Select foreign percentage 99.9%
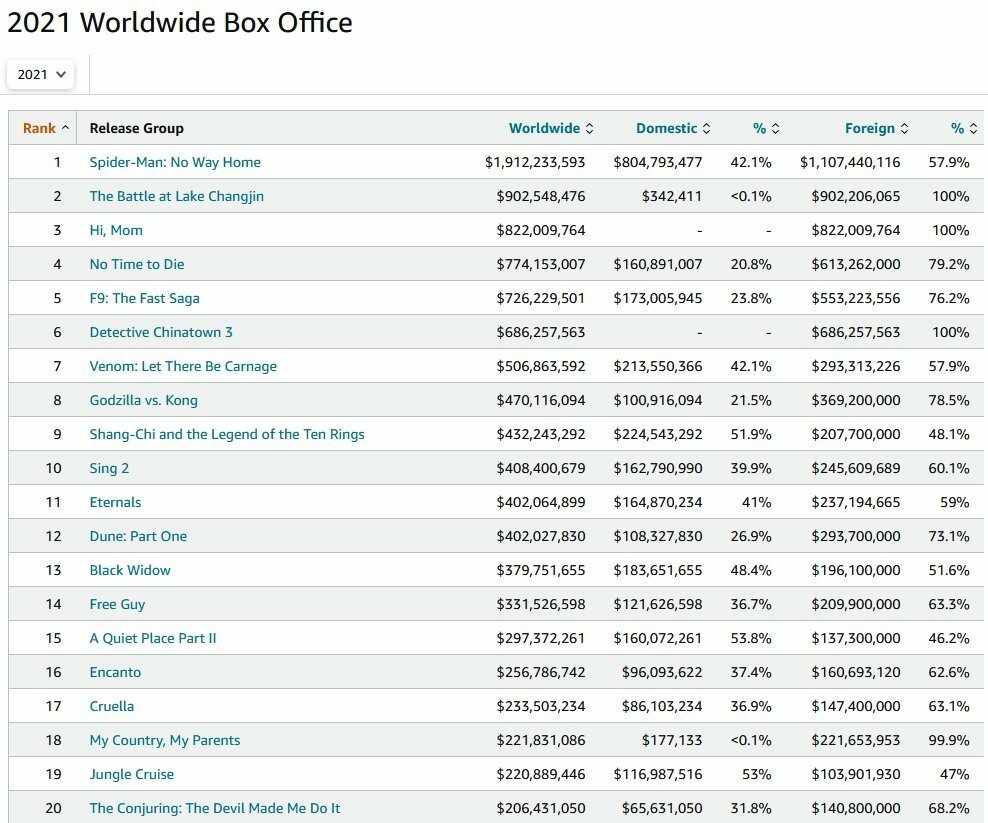Image resolution: width=988 pixels, height=823 pixels. (949, 740)
